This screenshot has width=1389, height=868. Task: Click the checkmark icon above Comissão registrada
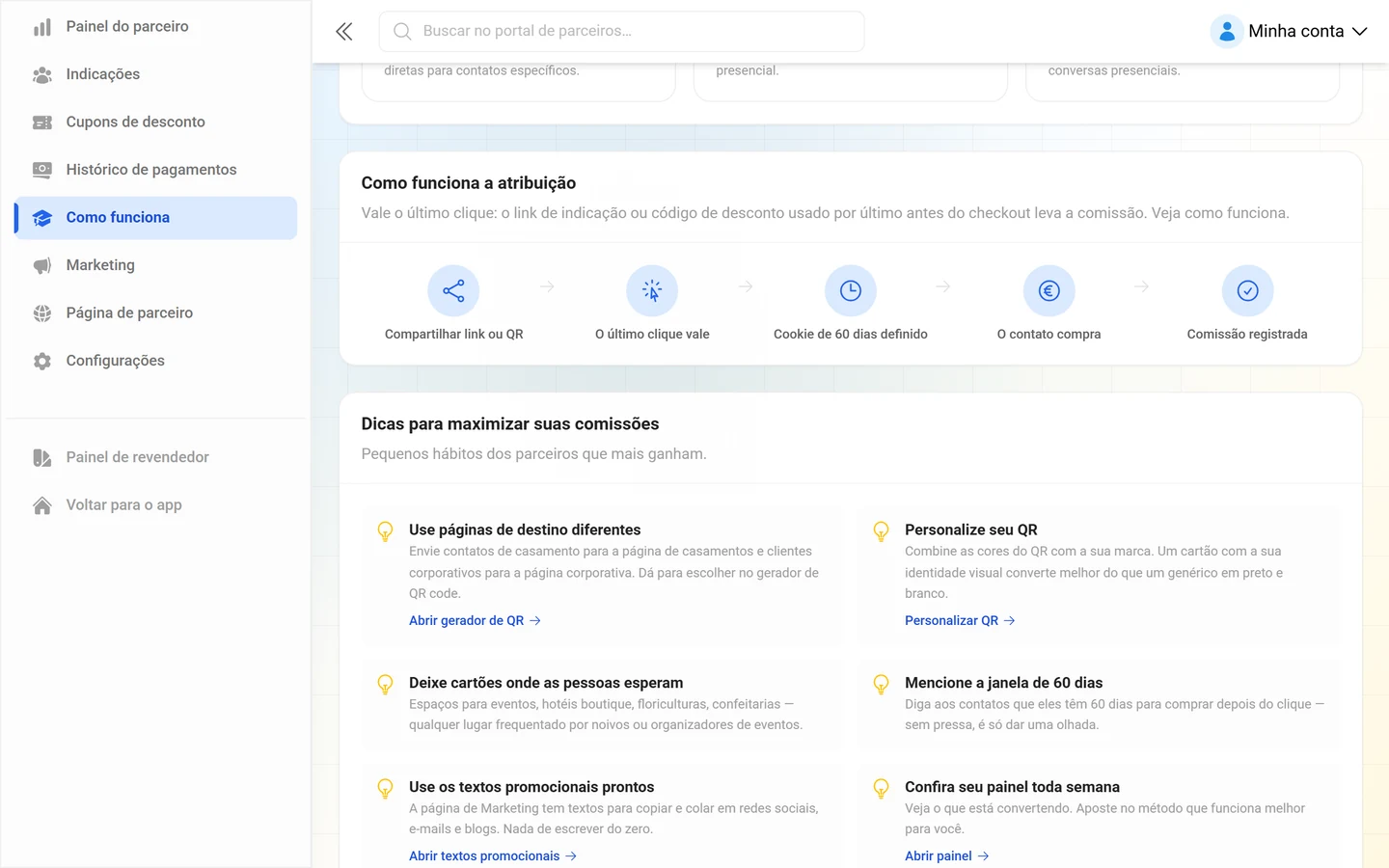(1248, 290)
